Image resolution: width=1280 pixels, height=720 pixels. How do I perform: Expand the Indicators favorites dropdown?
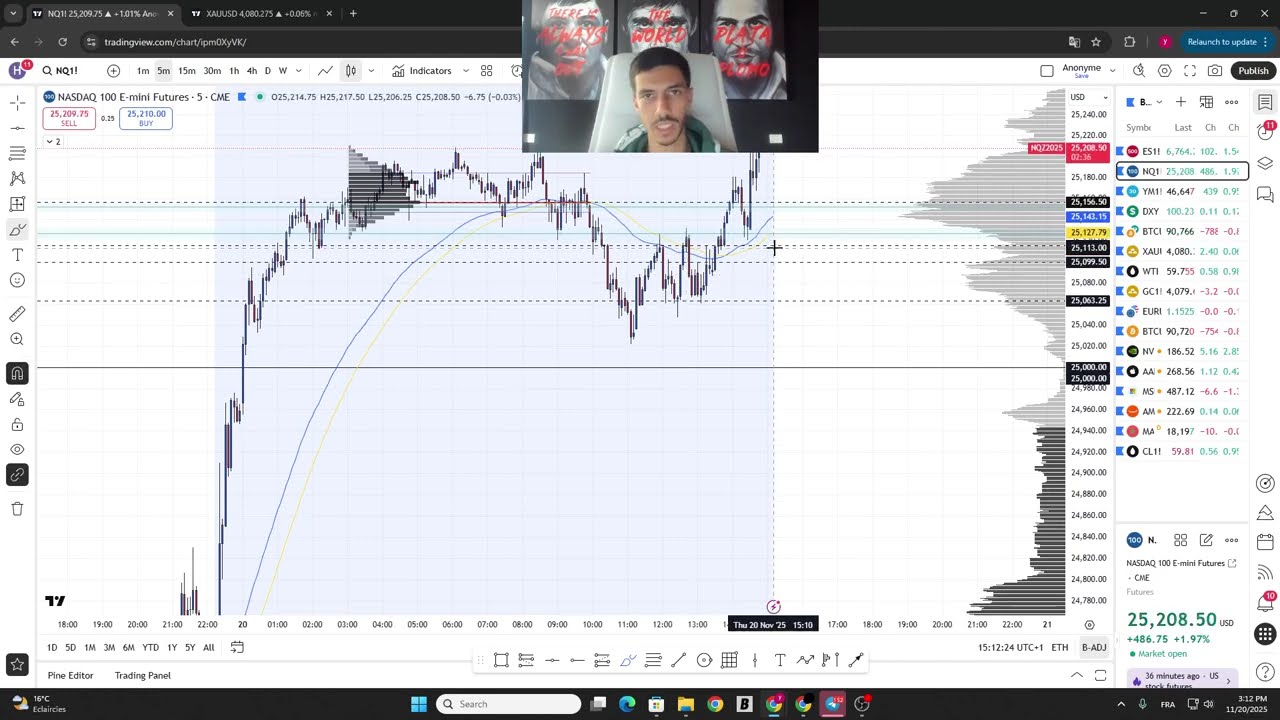pos(465,71)
